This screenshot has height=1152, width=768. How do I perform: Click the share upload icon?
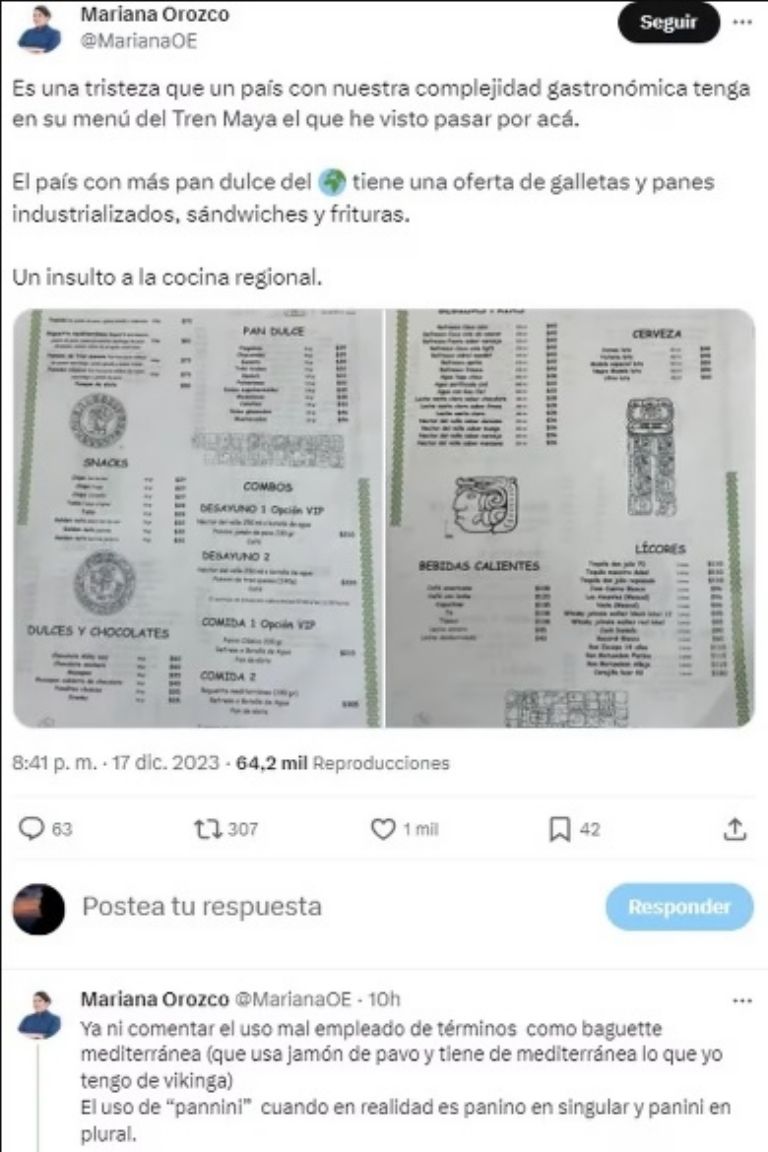point(735,829)
